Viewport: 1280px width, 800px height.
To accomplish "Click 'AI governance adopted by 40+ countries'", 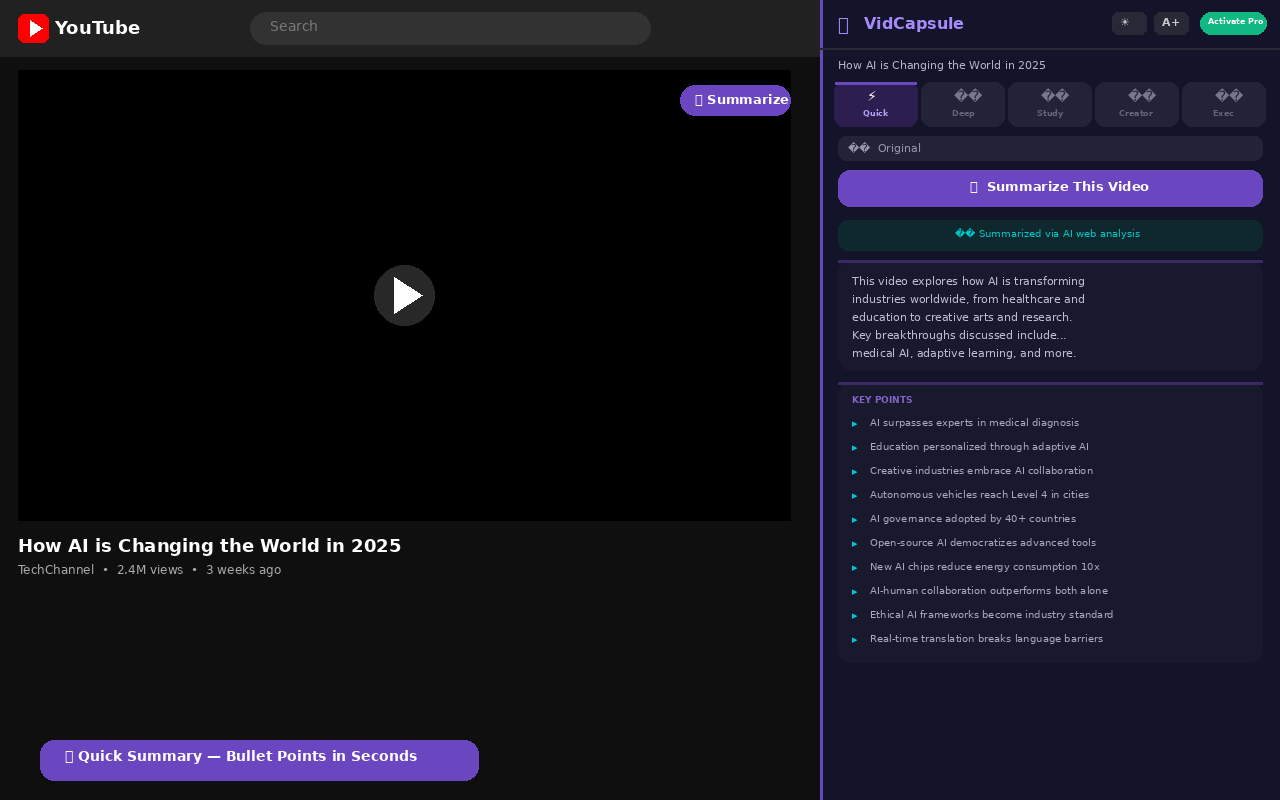I will point(973,519).
